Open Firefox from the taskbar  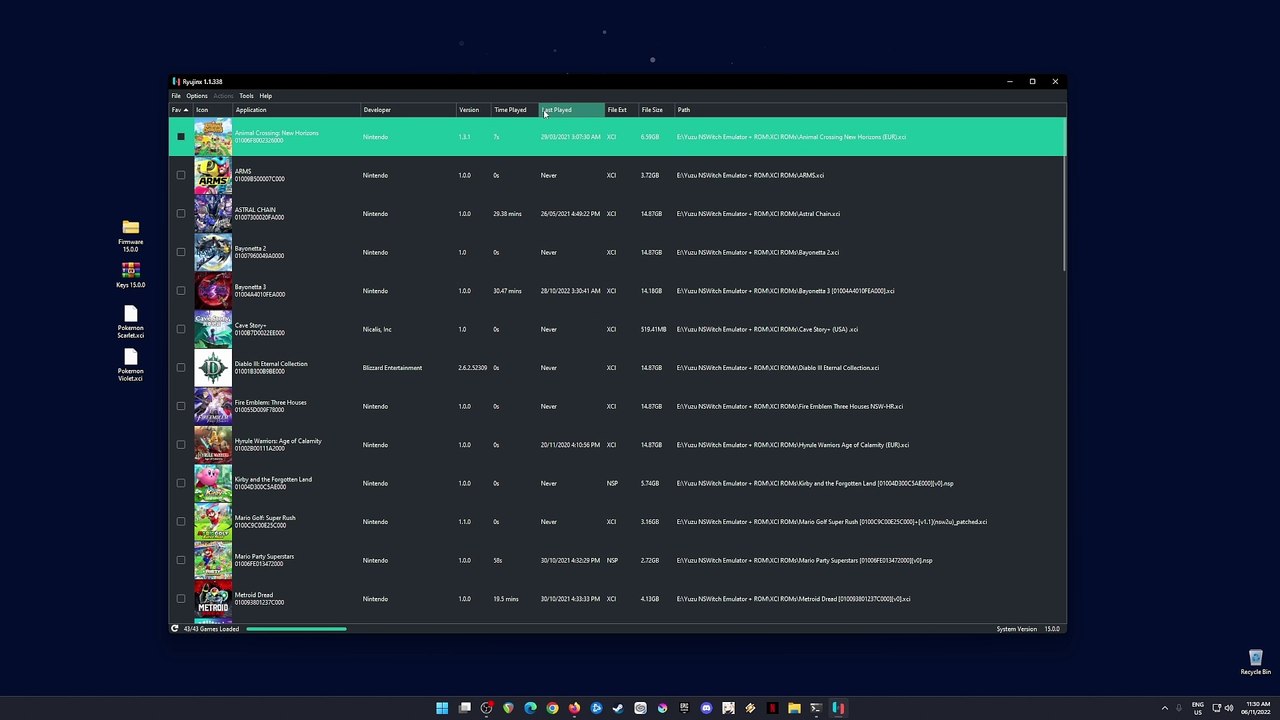tap(574, 708)
